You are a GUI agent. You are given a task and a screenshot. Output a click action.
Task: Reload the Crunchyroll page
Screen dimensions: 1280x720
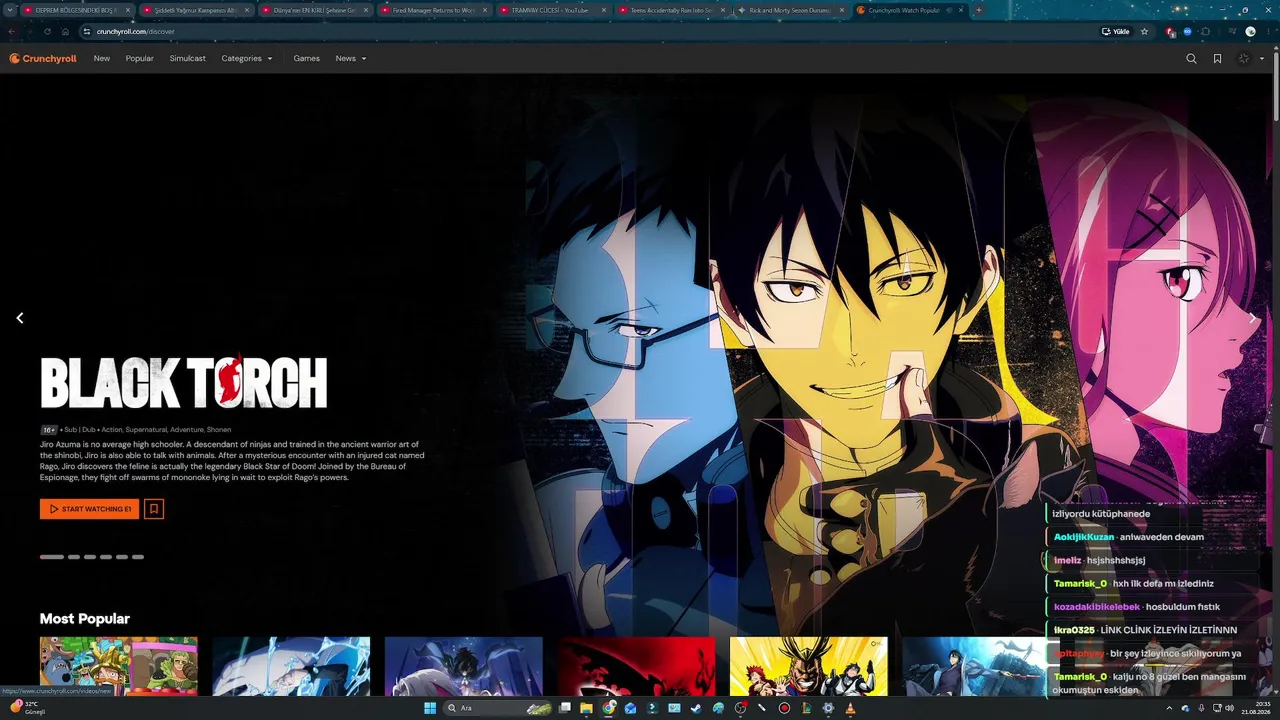tap(47, 31)
